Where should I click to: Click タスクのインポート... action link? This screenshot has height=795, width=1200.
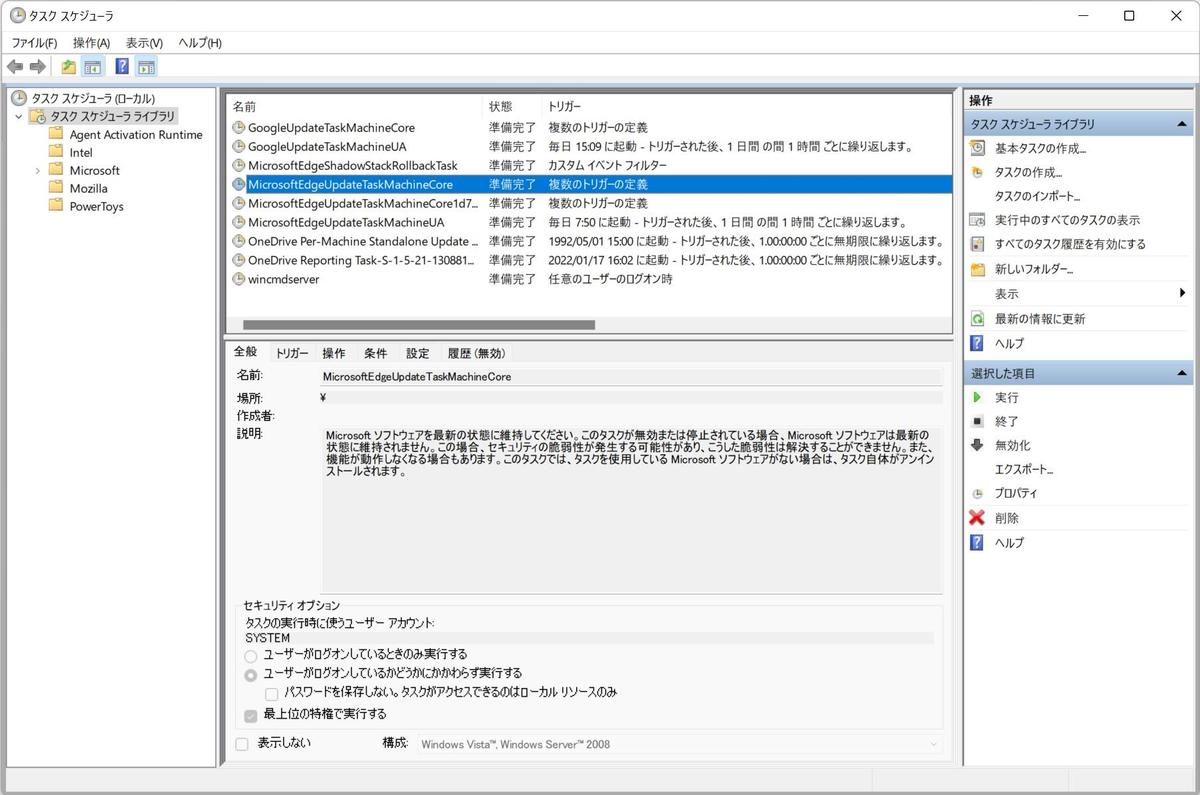1037,196
